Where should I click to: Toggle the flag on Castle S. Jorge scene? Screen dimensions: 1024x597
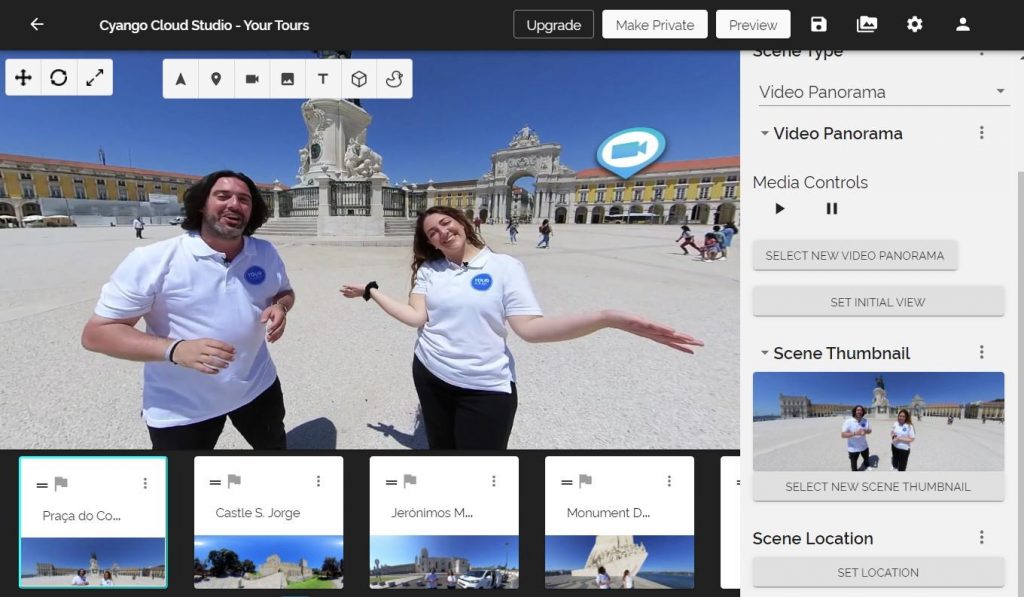pyautogui.click(x=234, y=482)
